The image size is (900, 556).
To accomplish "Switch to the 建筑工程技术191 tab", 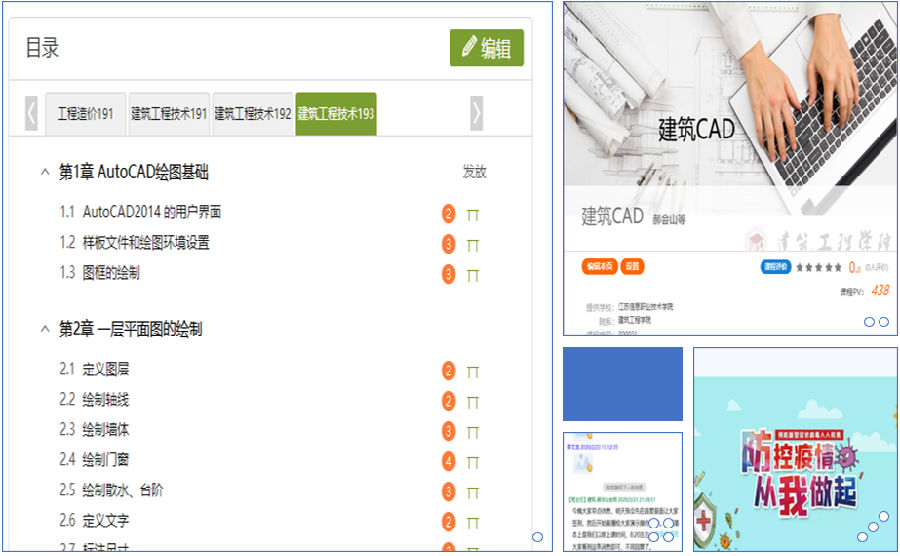I will 169,114.
